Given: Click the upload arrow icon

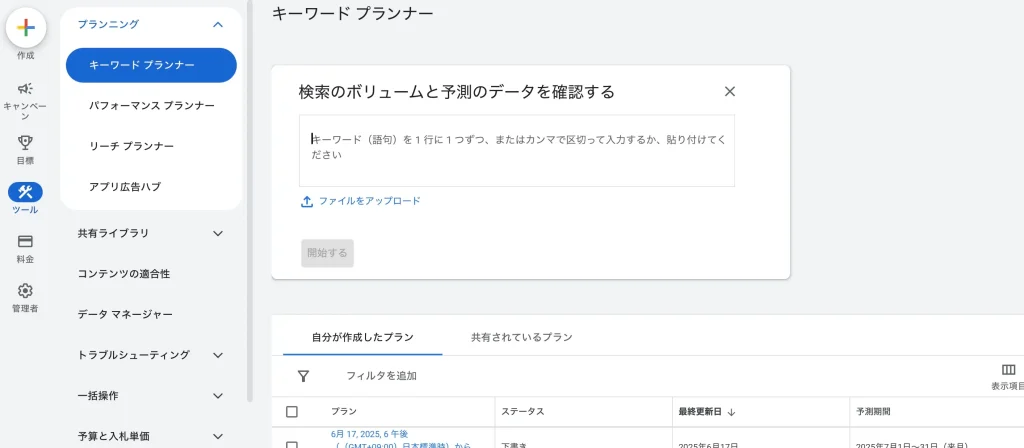Looking at the screenshot, I should 307,201.
